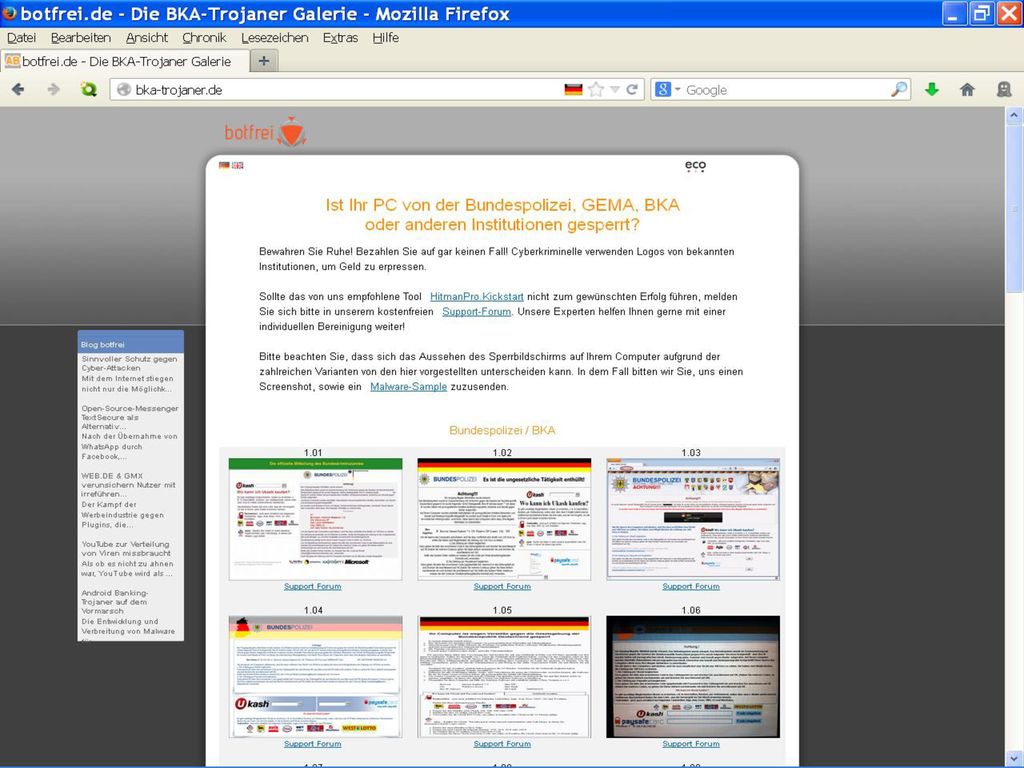Click Support Forum link under screenshot 1.02
This screenshot has height=768, width=1024.
[x=502, y=586]
